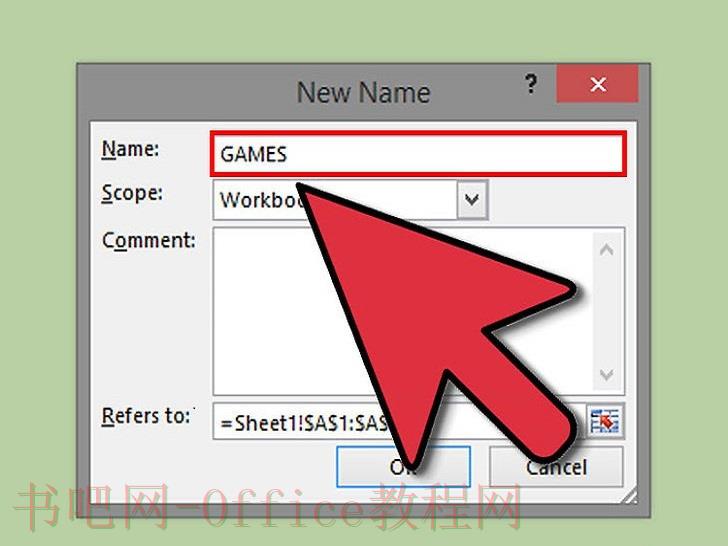Click the Comment box scrollbar track
728x546 pixels.
(x=606, y=312)
